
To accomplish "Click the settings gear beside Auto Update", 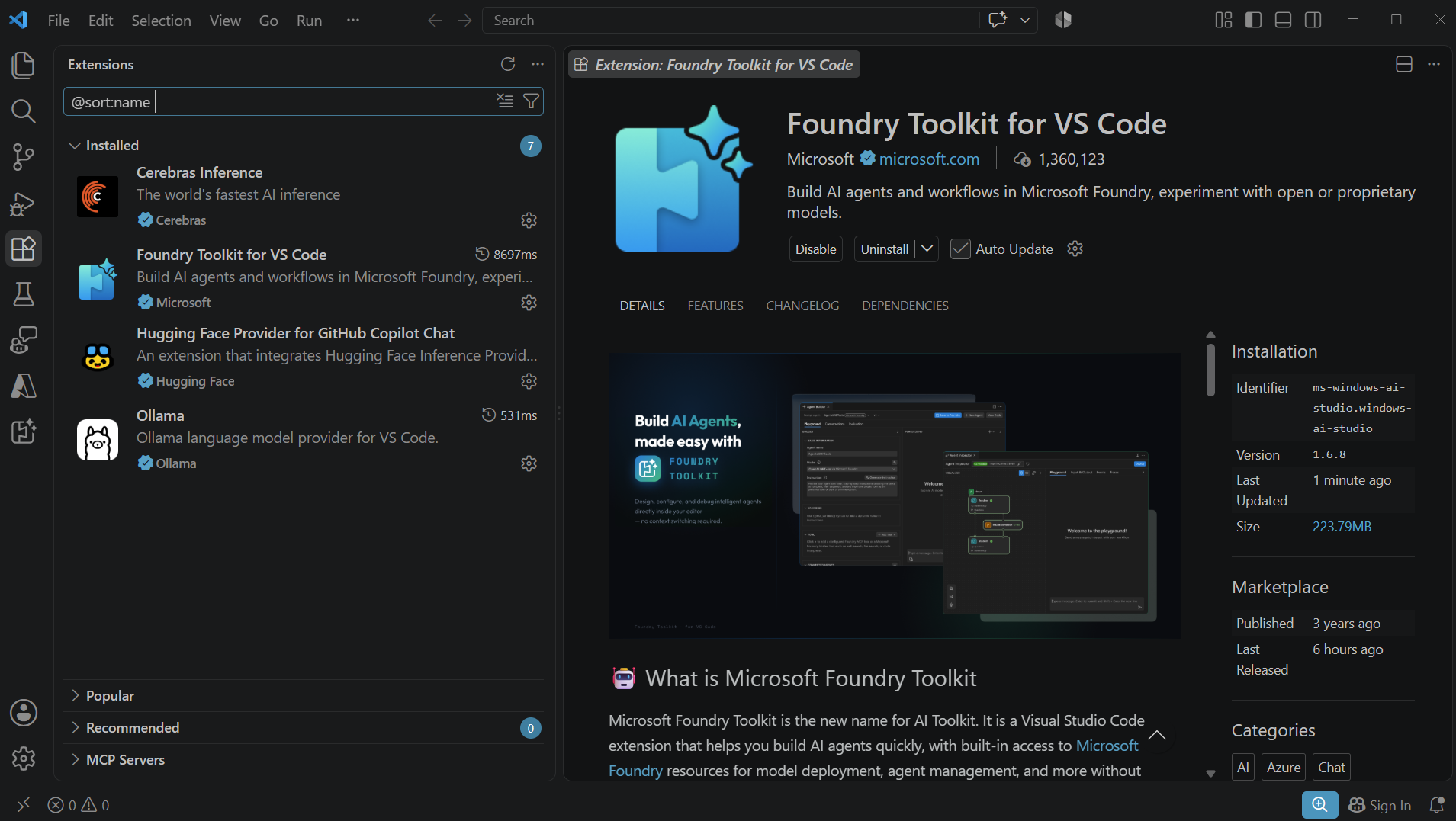I will tap(1075, 249).
